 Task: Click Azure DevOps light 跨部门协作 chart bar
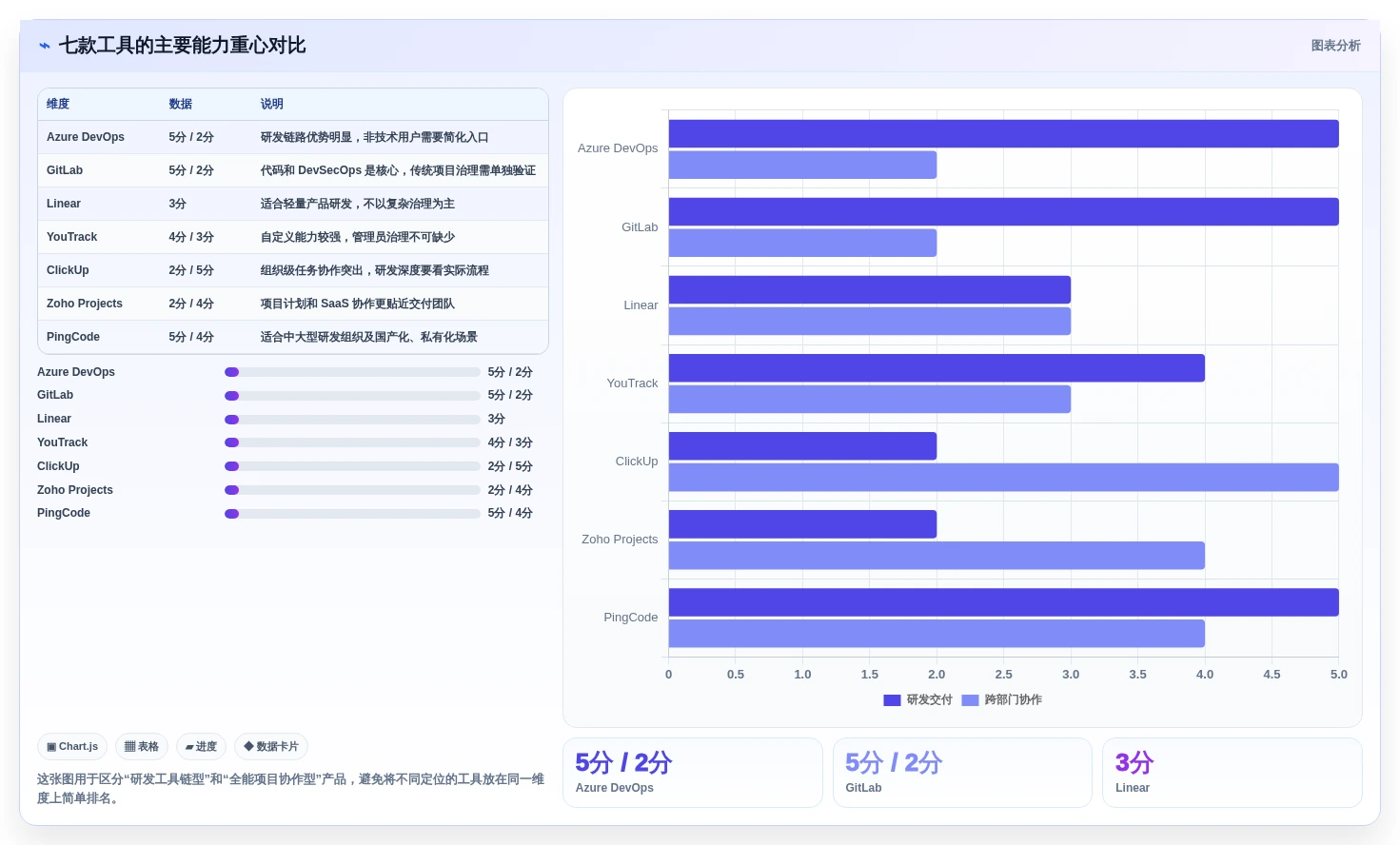(x=802, y=165)
